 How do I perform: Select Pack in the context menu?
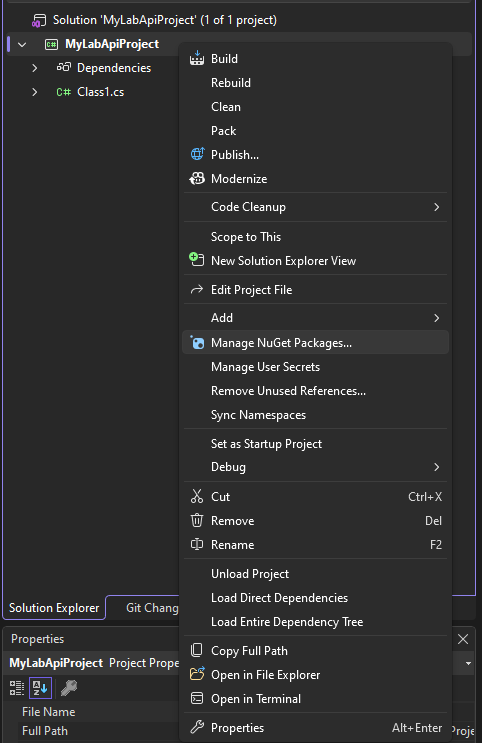pos(315,130)
